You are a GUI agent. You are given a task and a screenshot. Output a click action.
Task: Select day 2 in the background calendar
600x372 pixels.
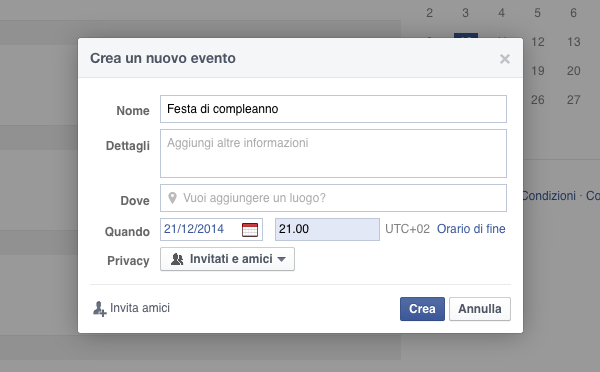point(429,13)
